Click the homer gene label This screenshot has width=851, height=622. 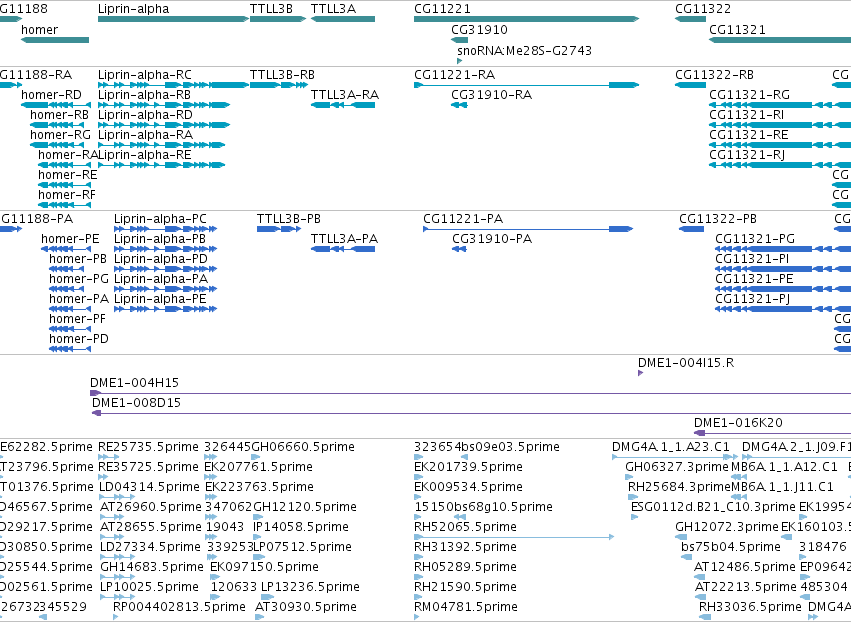click(x=40, y=29)
